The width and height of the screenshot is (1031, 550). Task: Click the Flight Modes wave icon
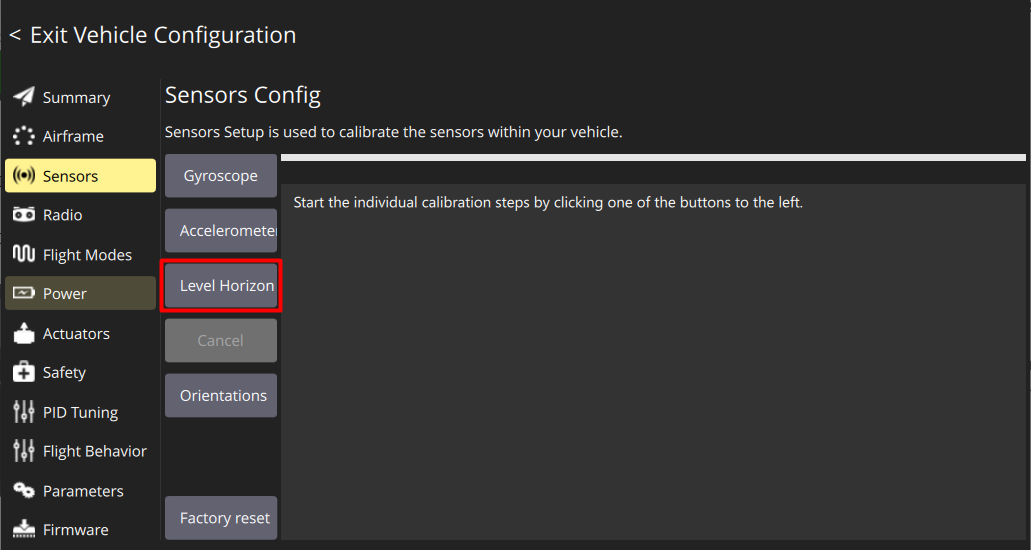click(24, 254)
